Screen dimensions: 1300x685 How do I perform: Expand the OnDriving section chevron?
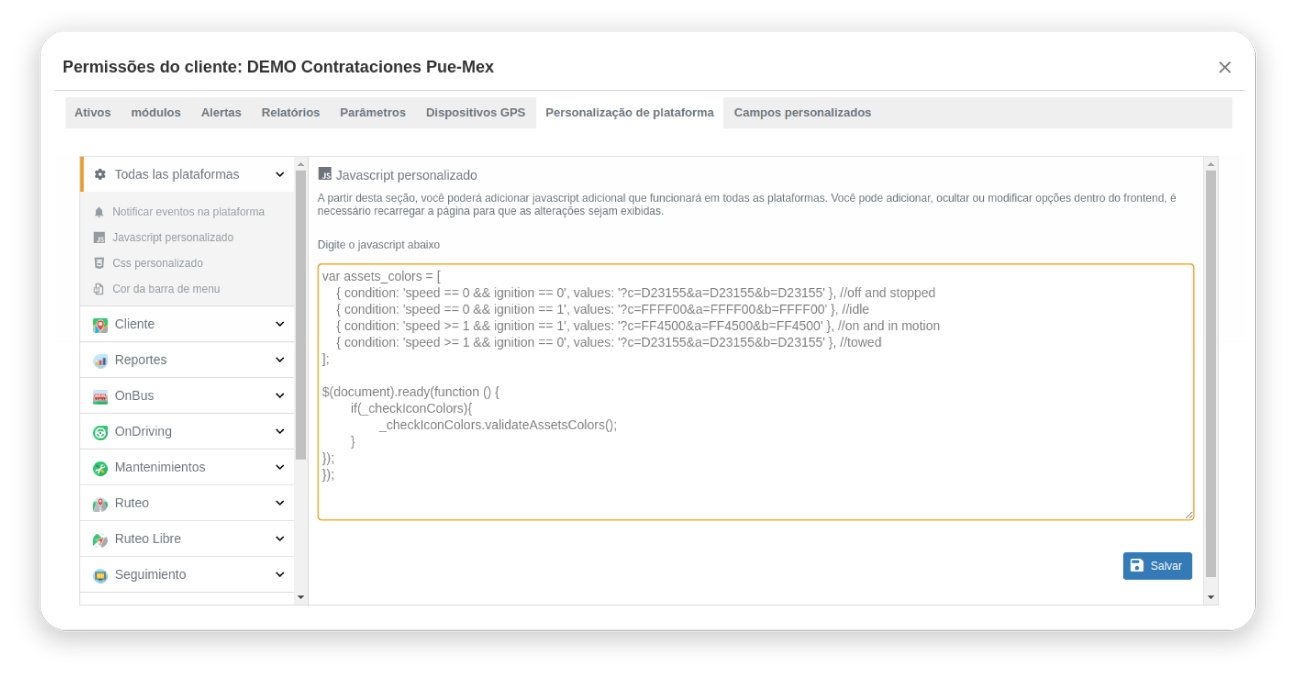(280, 431)
